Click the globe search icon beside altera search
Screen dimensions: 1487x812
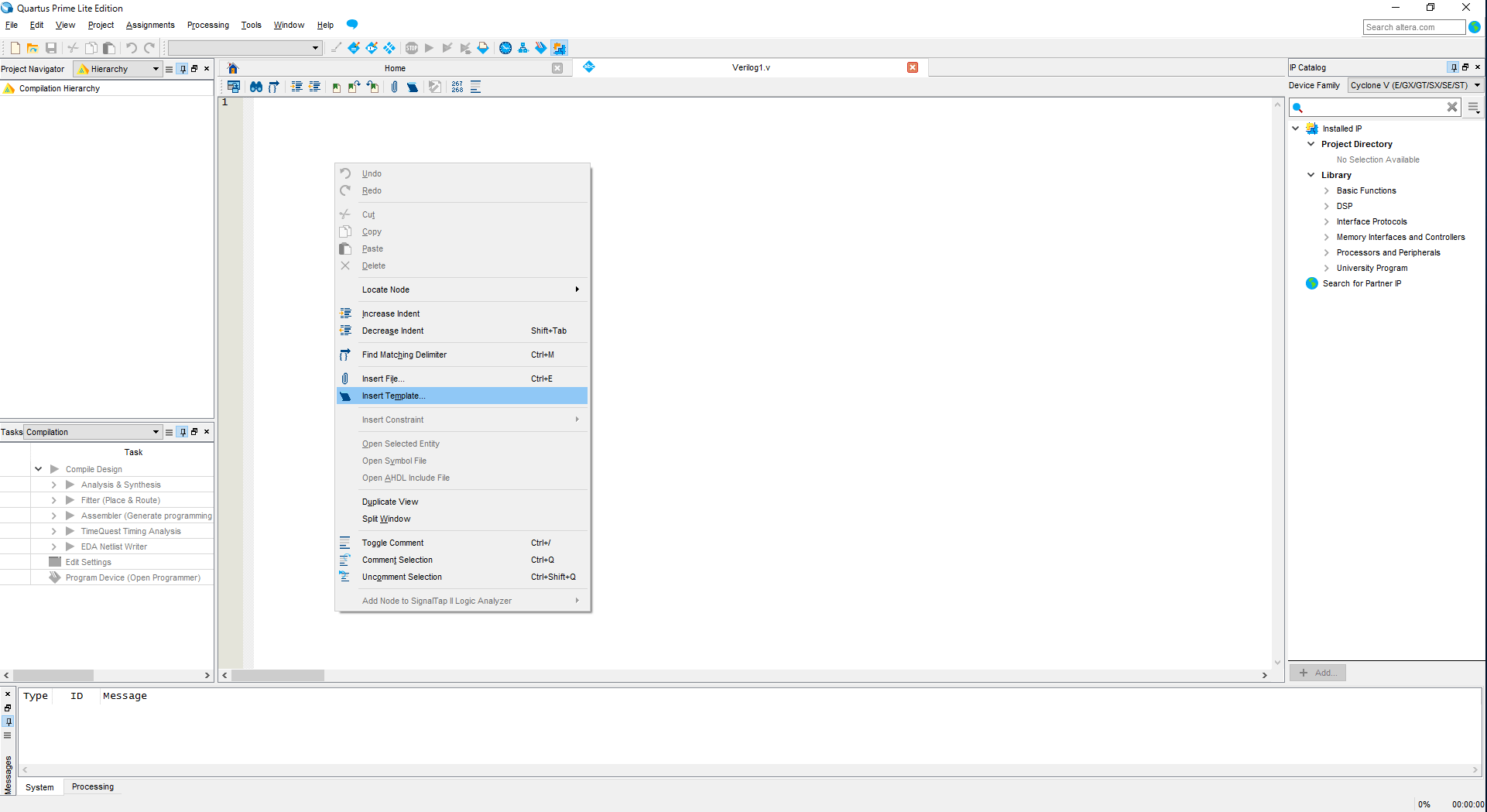(1475, 27)
